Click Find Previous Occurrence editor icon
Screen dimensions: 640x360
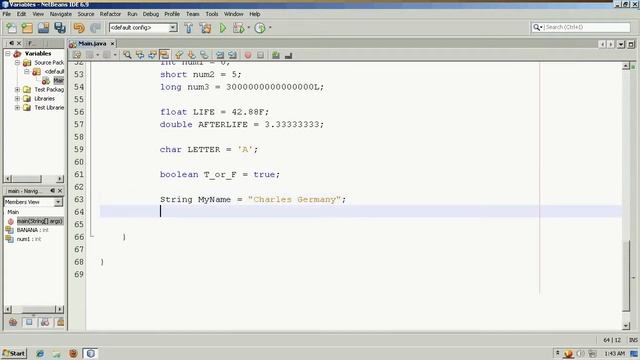pos(140,55)
